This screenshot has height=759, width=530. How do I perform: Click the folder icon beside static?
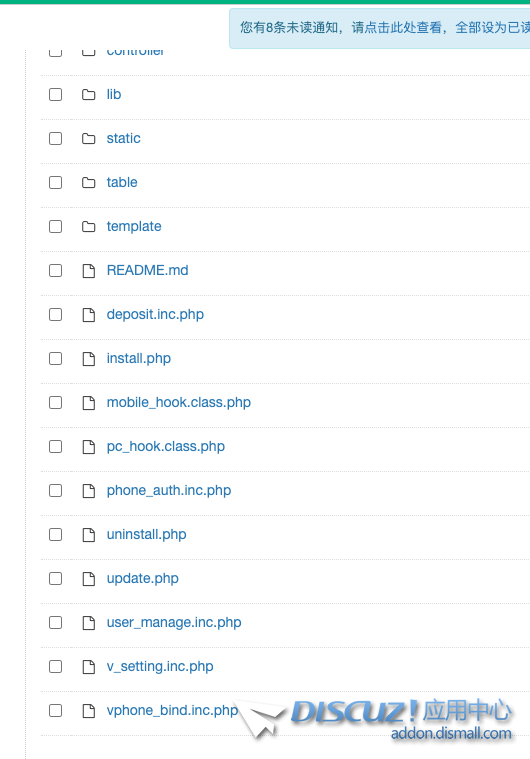89,138
